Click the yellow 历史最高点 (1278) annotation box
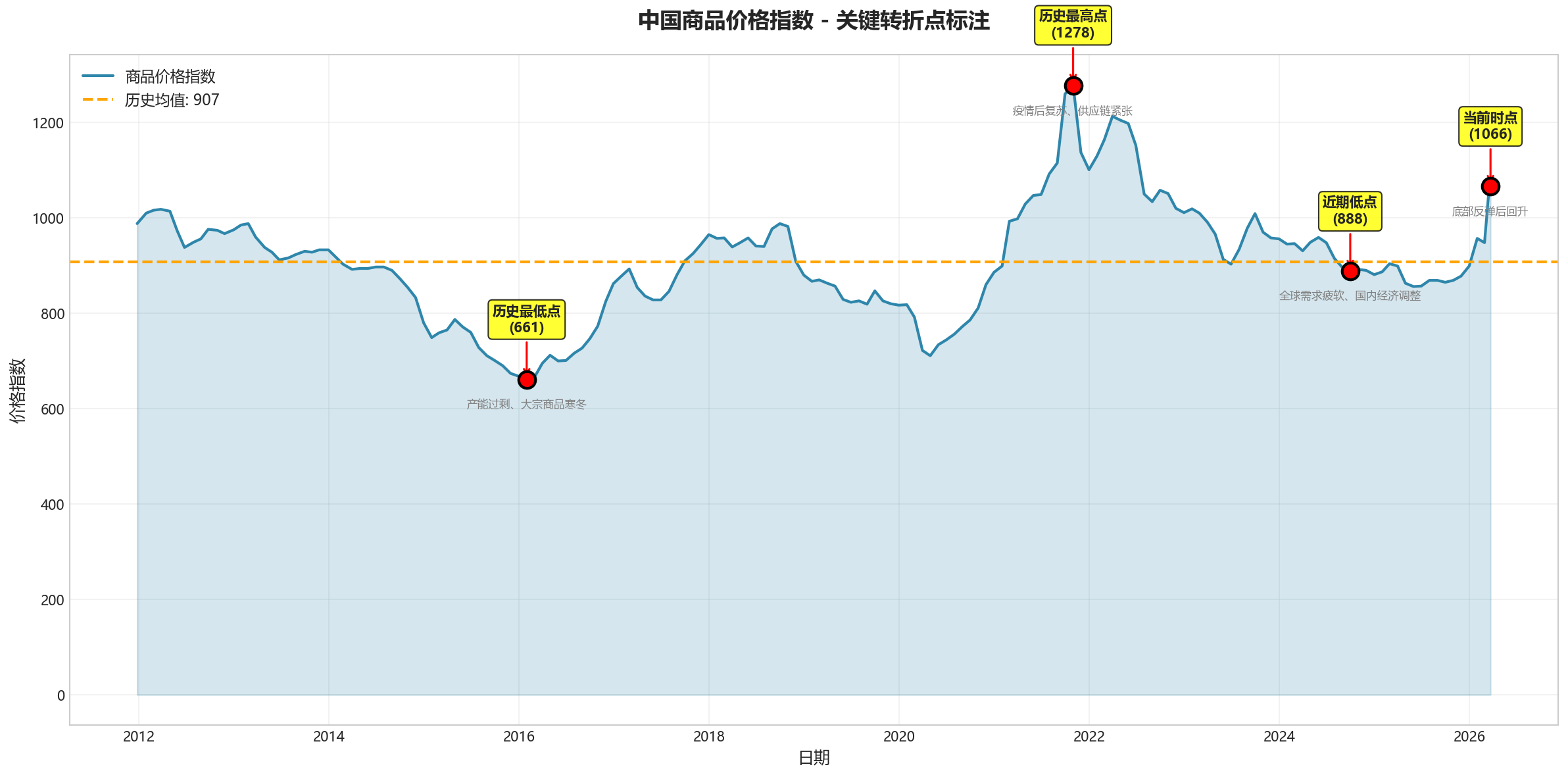This screenshot has width=1568, height=777. tap(1073, 25)
